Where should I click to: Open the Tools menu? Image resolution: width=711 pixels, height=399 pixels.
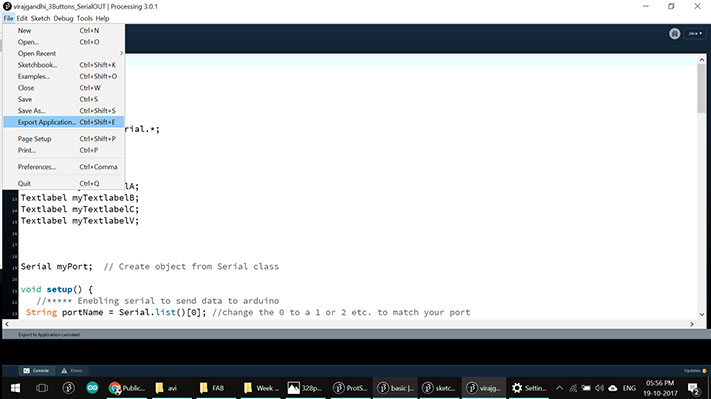coord(84,19)
